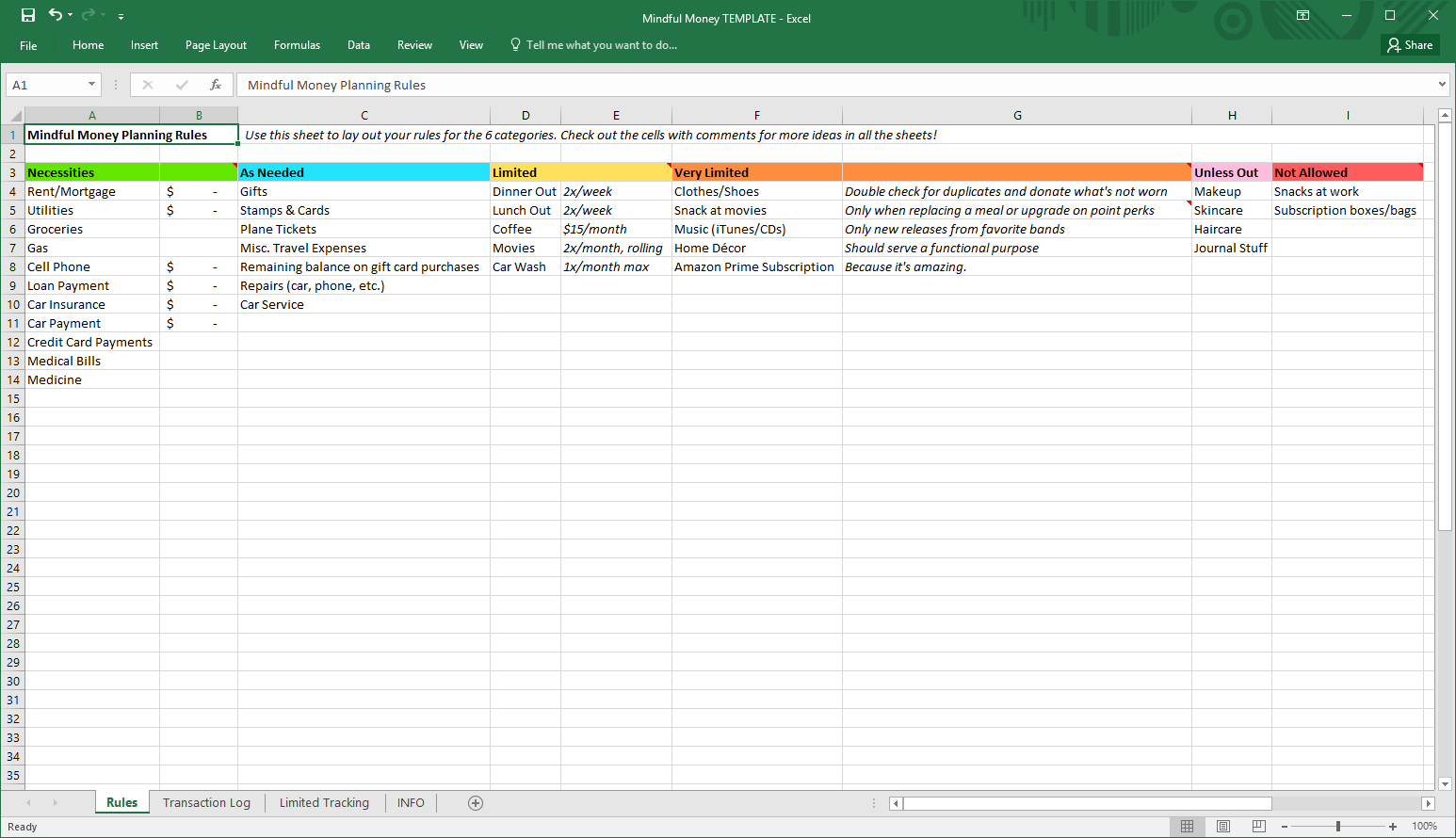This screenshot has width=1456, height=838.
Task: Open the Formulas ribbon tab
Action: 297,44
